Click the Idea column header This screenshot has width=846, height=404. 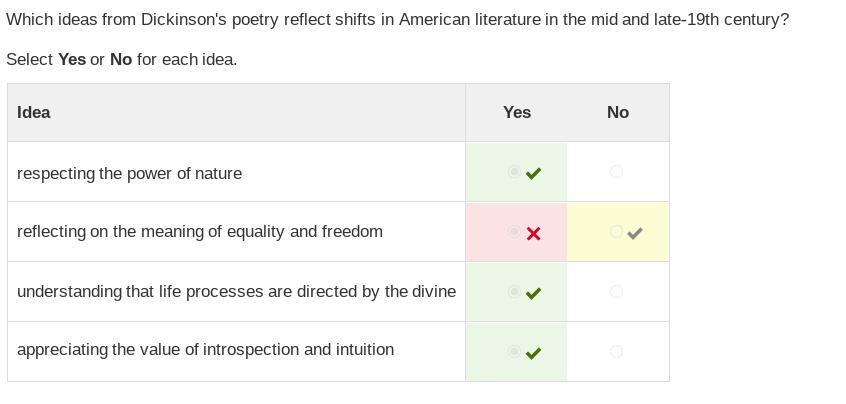coord(34,112)
